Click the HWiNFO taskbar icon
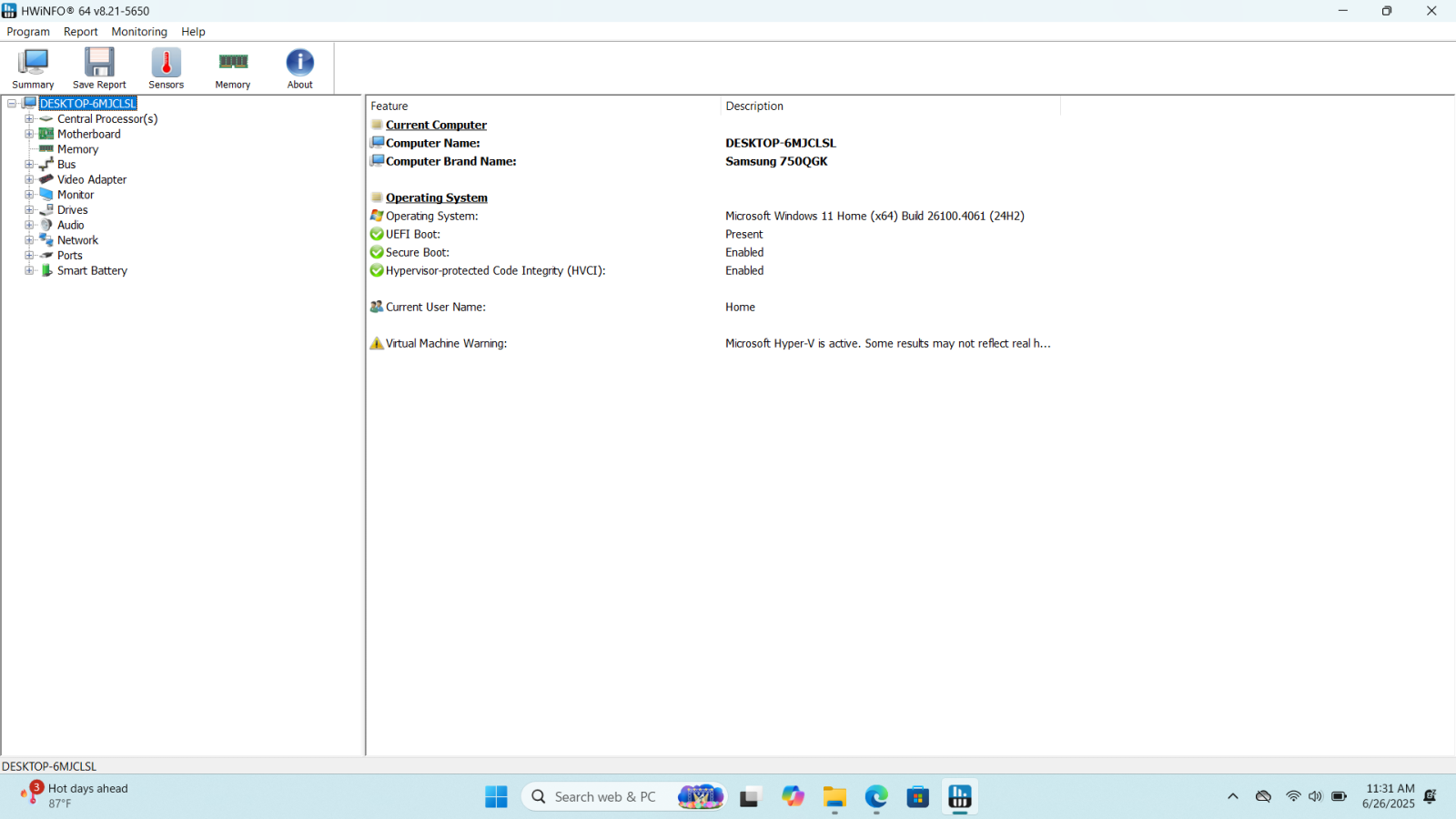Image resolution: width=1456 pixels, height=819 pixels. pos(959,797)
